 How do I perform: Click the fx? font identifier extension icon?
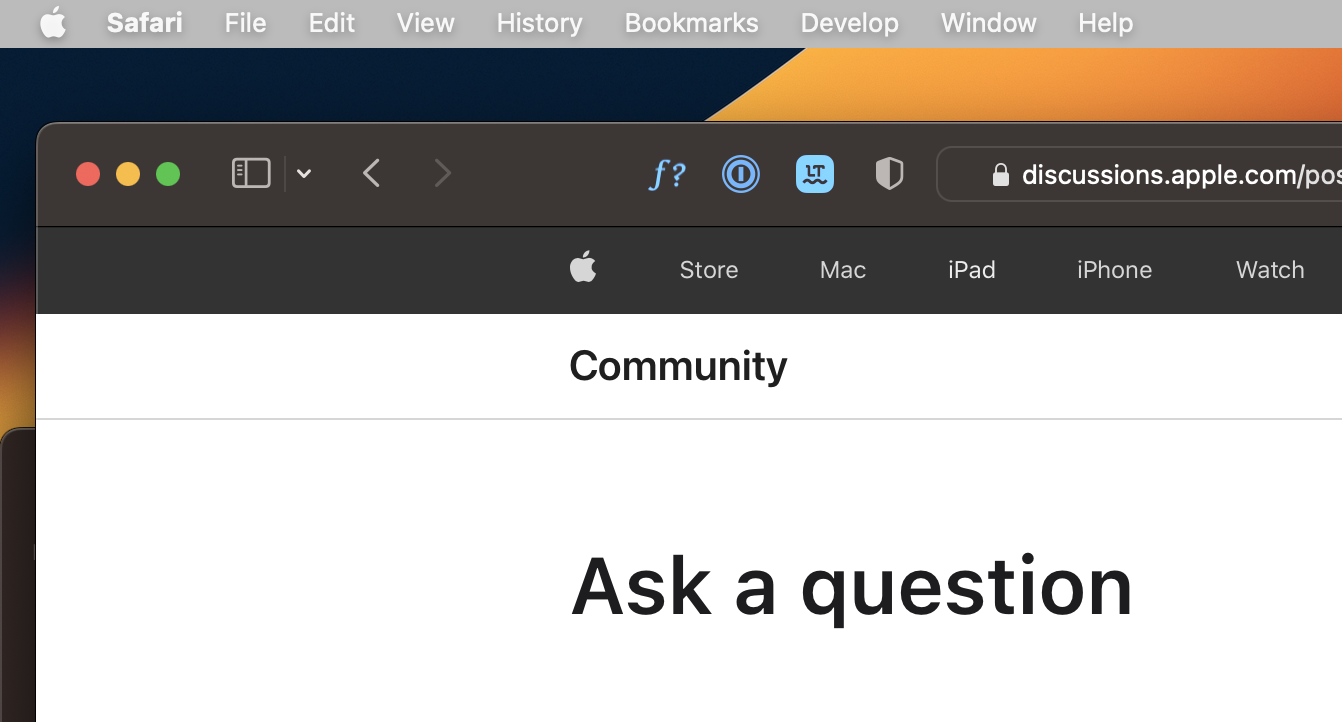click(667, 175)
